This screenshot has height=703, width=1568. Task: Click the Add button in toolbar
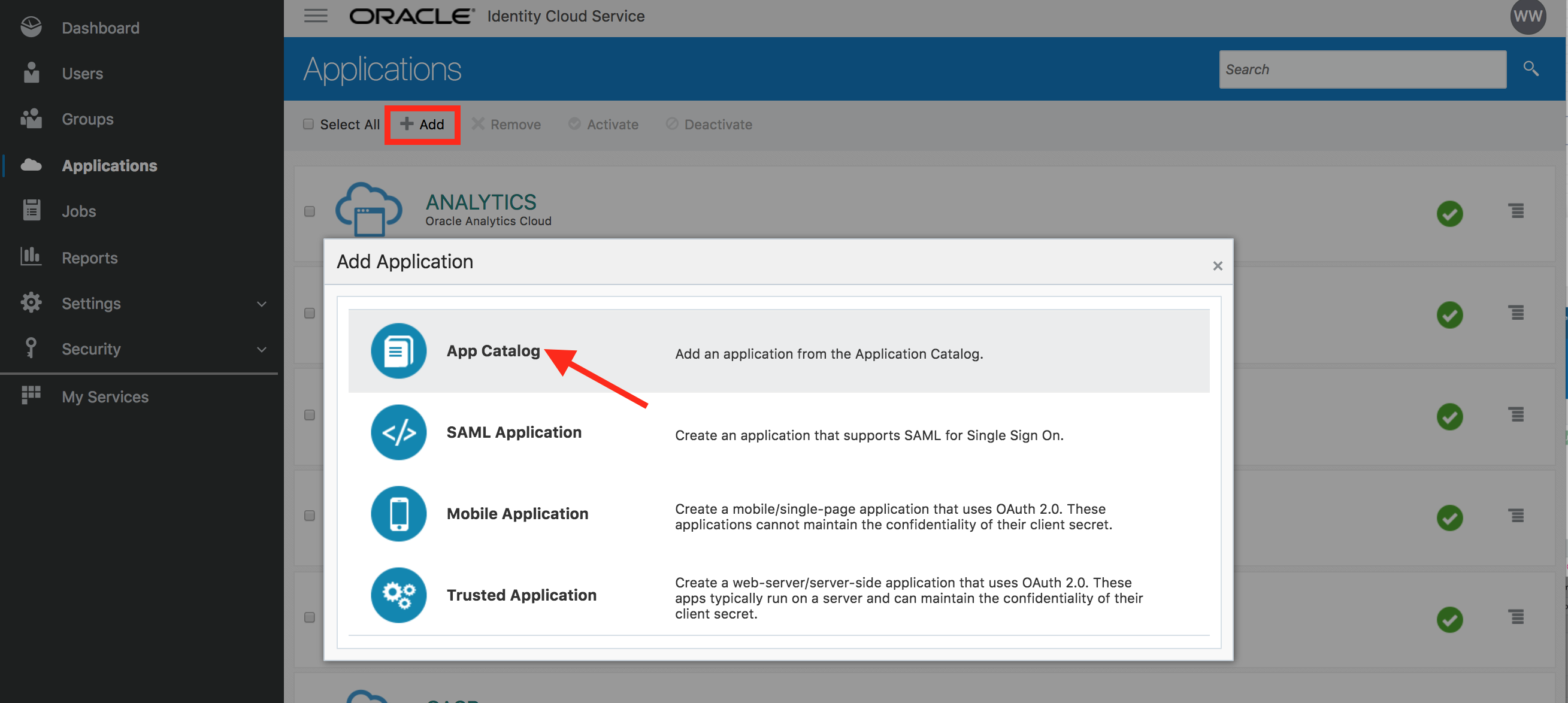pyautogui.click(x=422, y=124)
